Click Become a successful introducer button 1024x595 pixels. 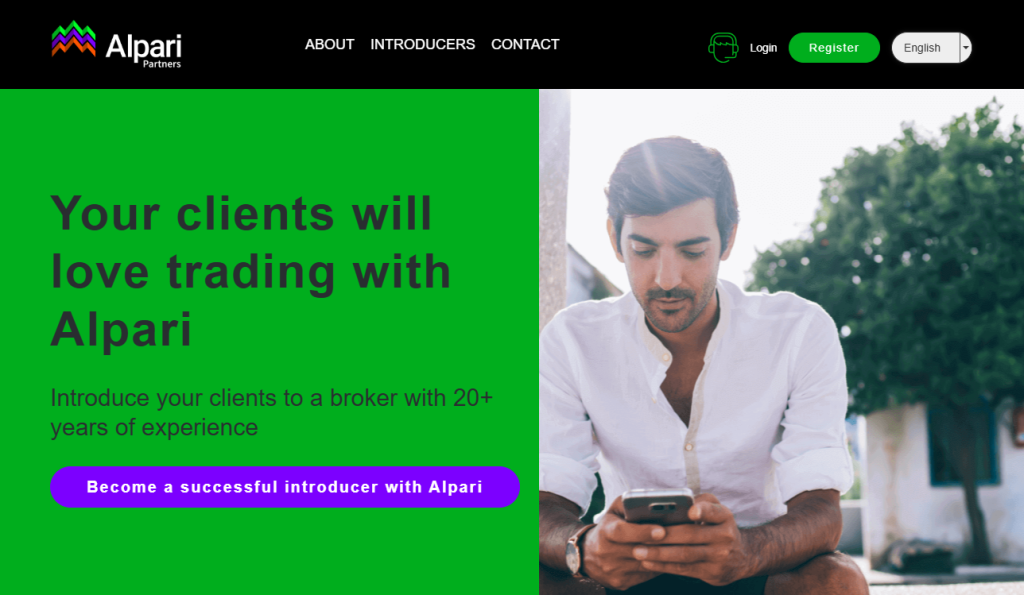(285, 487)
